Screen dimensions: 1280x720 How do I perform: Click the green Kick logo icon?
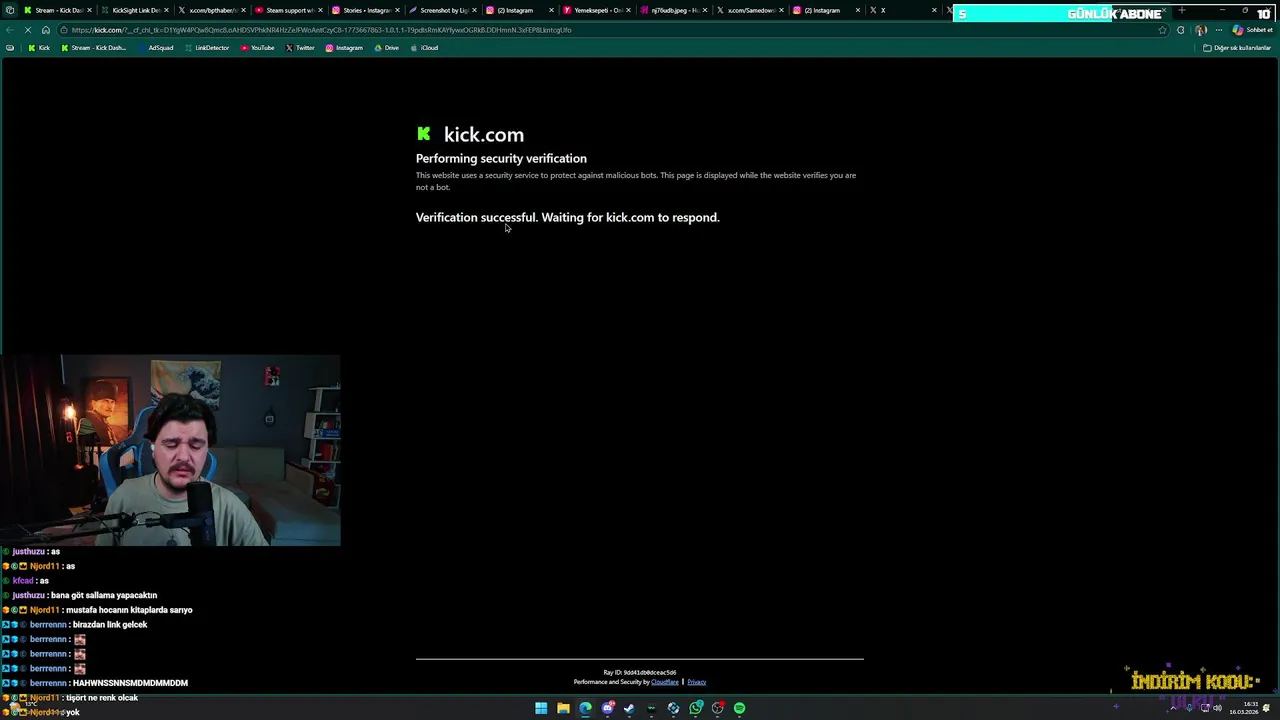(424, 133)
